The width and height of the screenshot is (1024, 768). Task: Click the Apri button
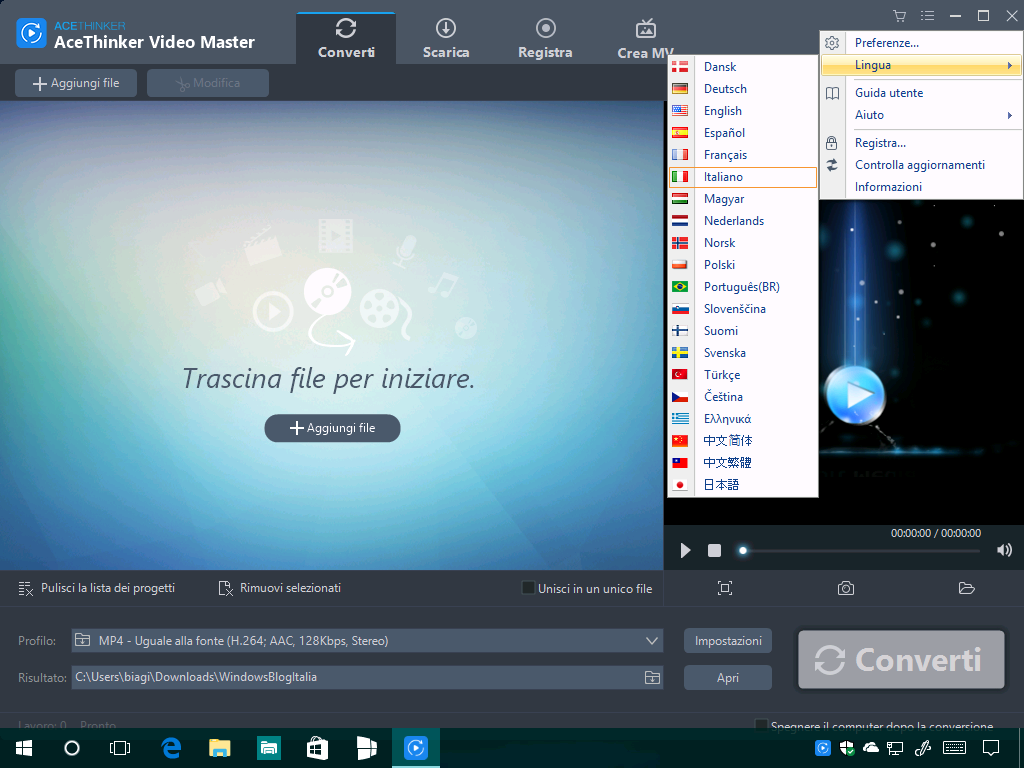point(728,678)
